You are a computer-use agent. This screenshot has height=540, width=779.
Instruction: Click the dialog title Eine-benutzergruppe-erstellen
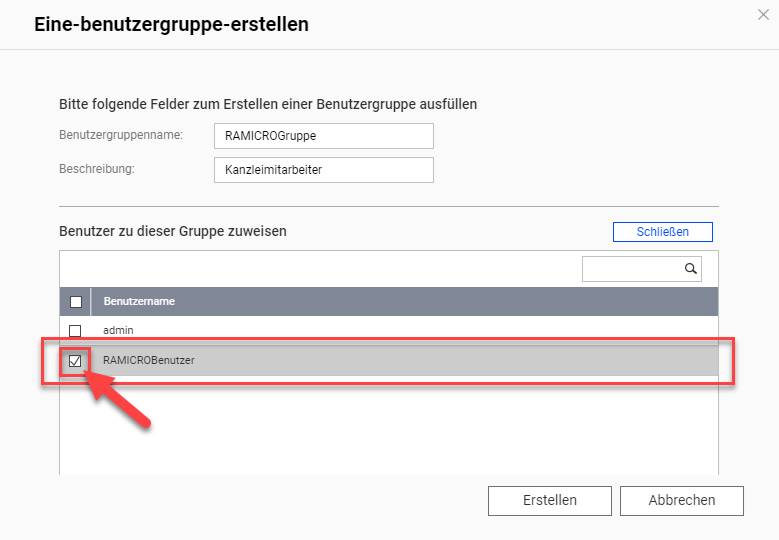171,24
